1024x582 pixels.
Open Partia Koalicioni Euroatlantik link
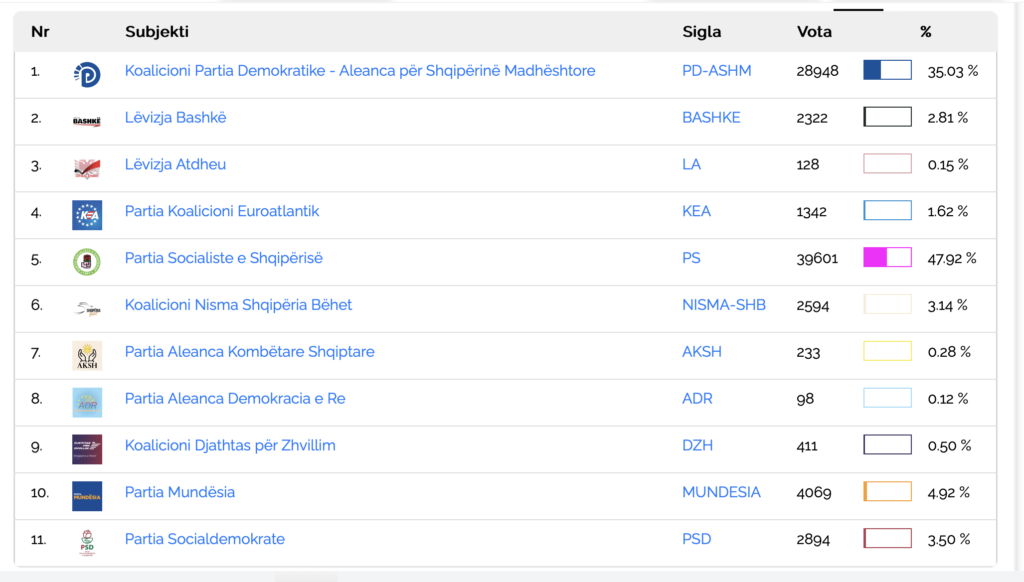tap(222, 211)
